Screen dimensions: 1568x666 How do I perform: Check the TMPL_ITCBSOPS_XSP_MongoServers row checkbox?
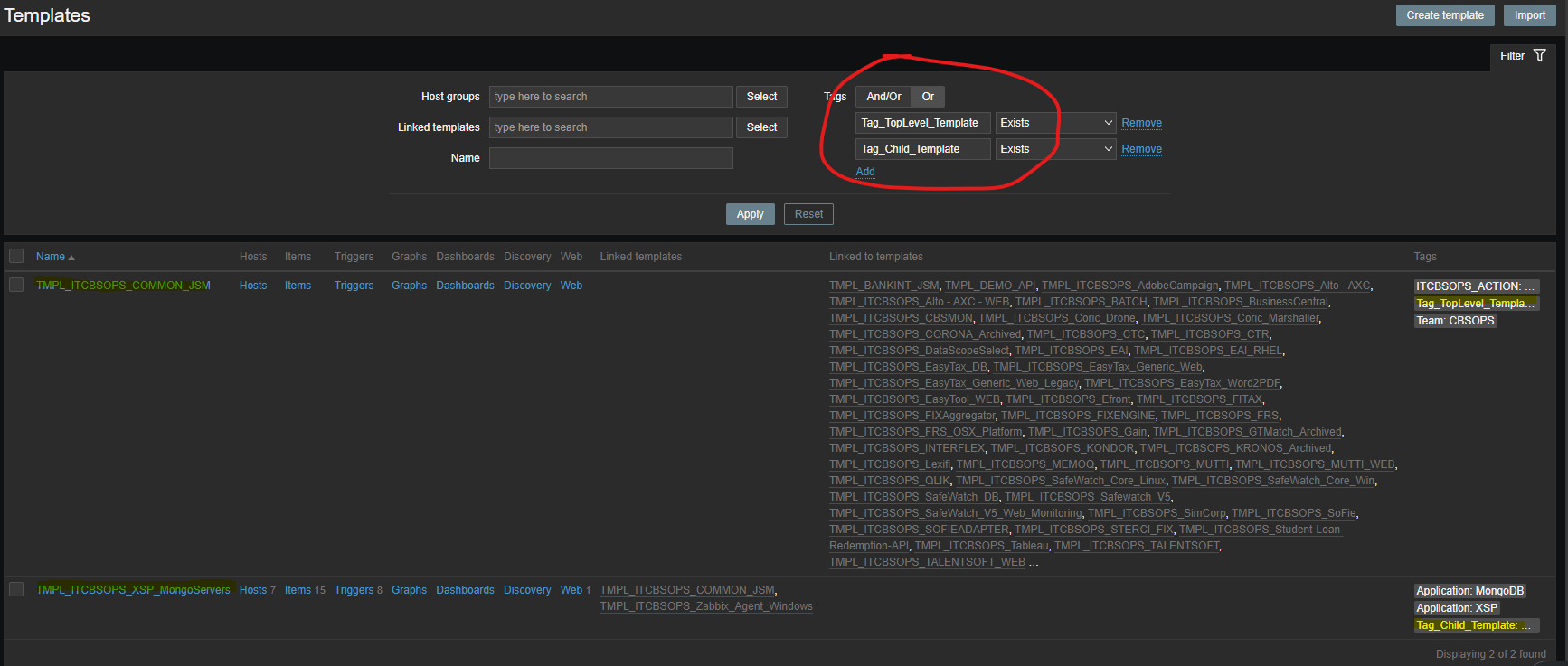click(16, 590)
